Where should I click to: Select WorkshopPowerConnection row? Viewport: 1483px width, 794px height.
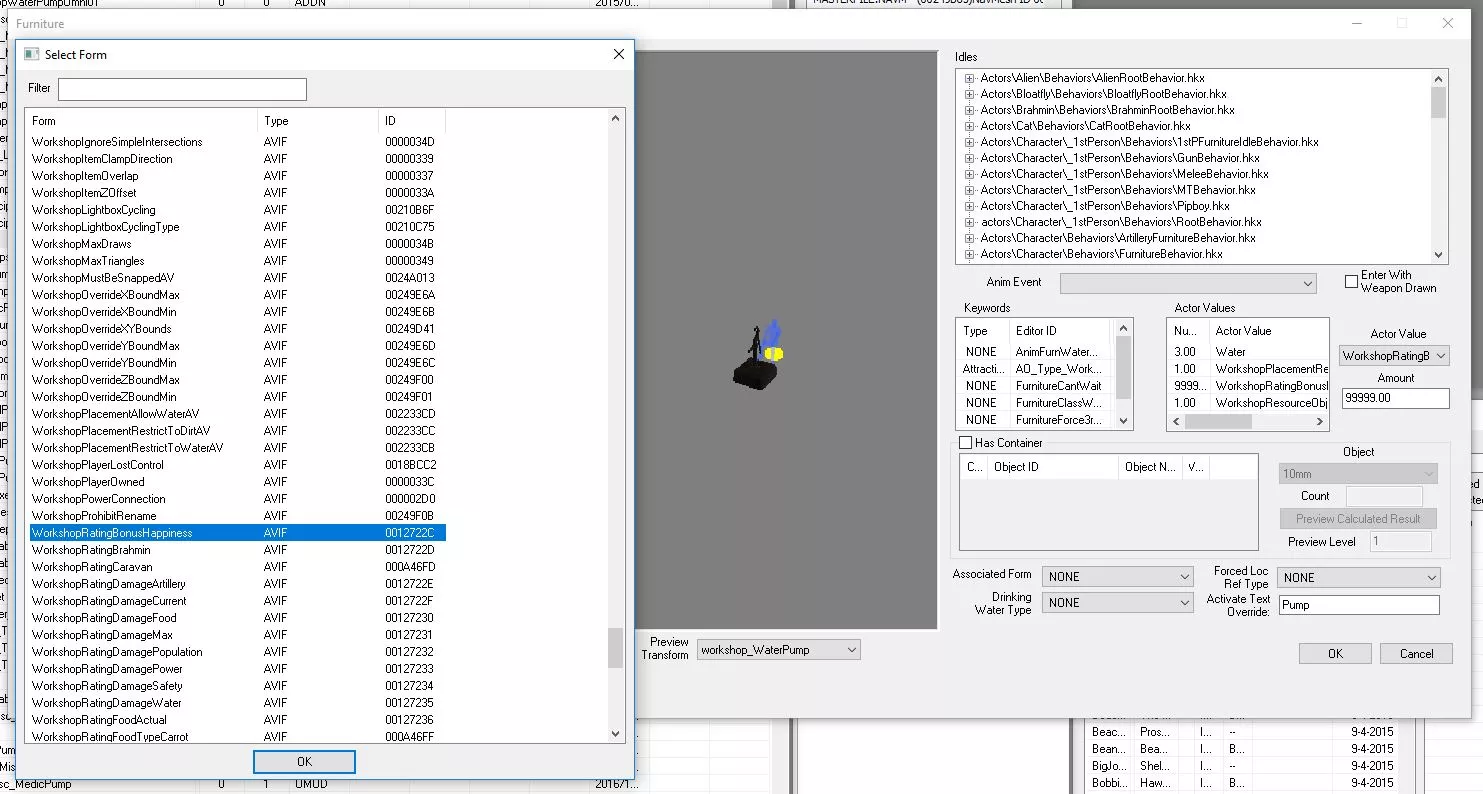[238, 499]
